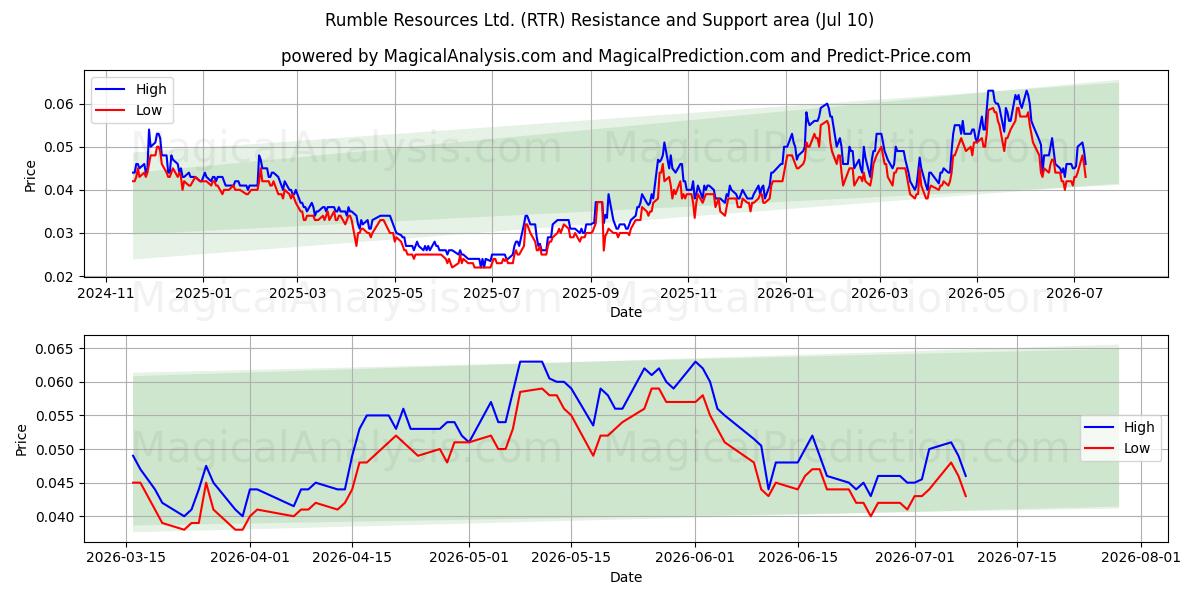Click the top chart x-axis label '2026-05'
Screen dimensions: 1200x600
(977, 295)
